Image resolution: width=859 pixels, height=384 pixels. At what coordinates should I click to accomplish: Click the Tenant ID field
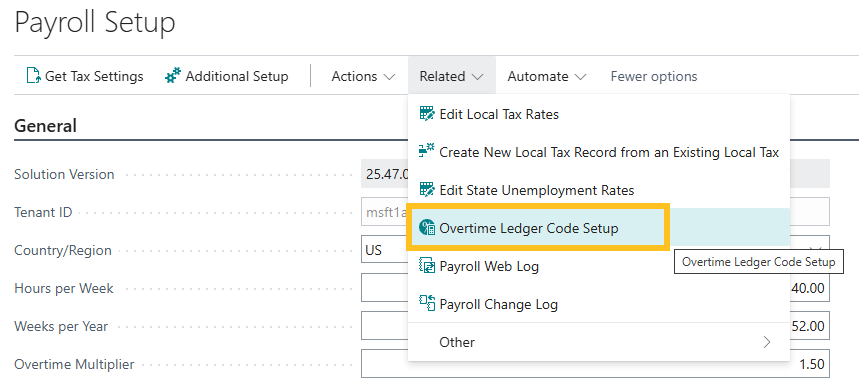click(595, 212)
